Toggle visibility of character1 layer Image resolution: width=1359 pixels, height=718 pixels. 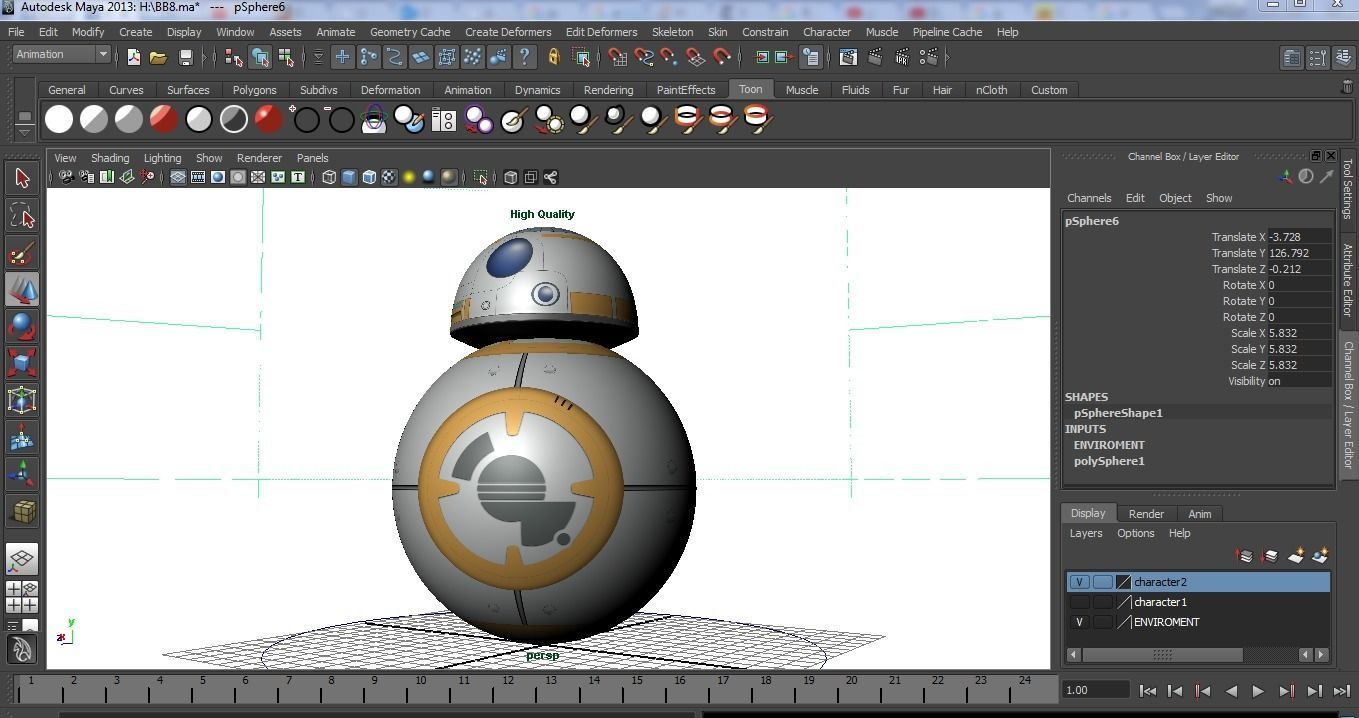(x=1079, y=602)
